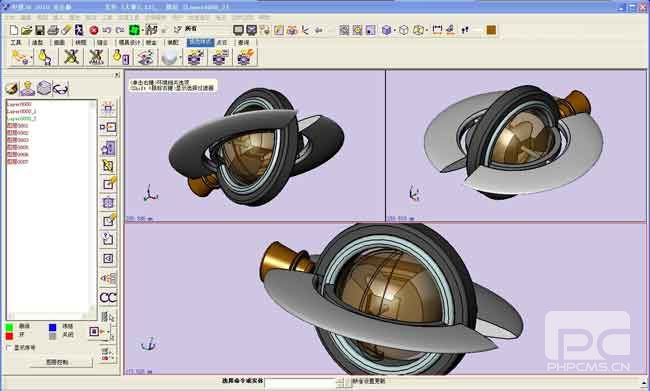
Task: Click the CC icon in vertical toolbar
Action: point(108,297)
